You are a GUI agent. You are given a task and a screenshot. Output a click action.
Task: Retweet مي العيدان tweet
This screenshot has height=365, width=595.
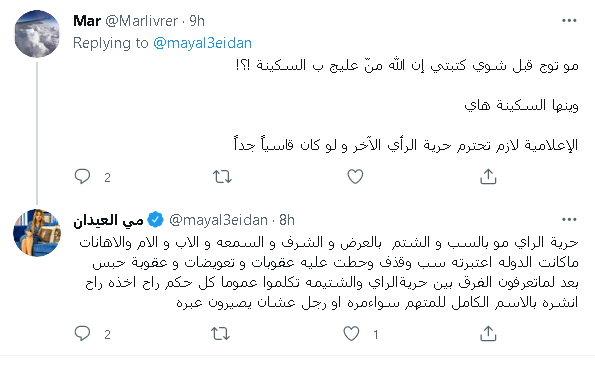pos(220,334)
